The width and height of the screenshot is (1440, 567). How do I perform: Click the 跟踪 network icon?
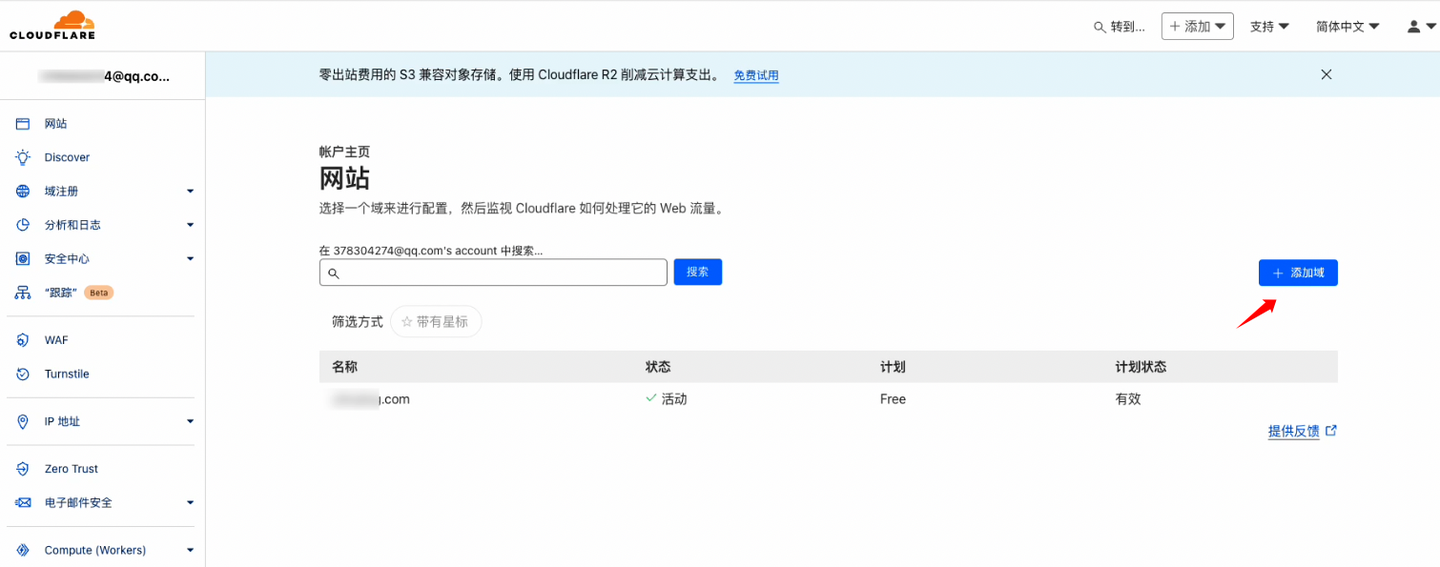pos(23,293)
